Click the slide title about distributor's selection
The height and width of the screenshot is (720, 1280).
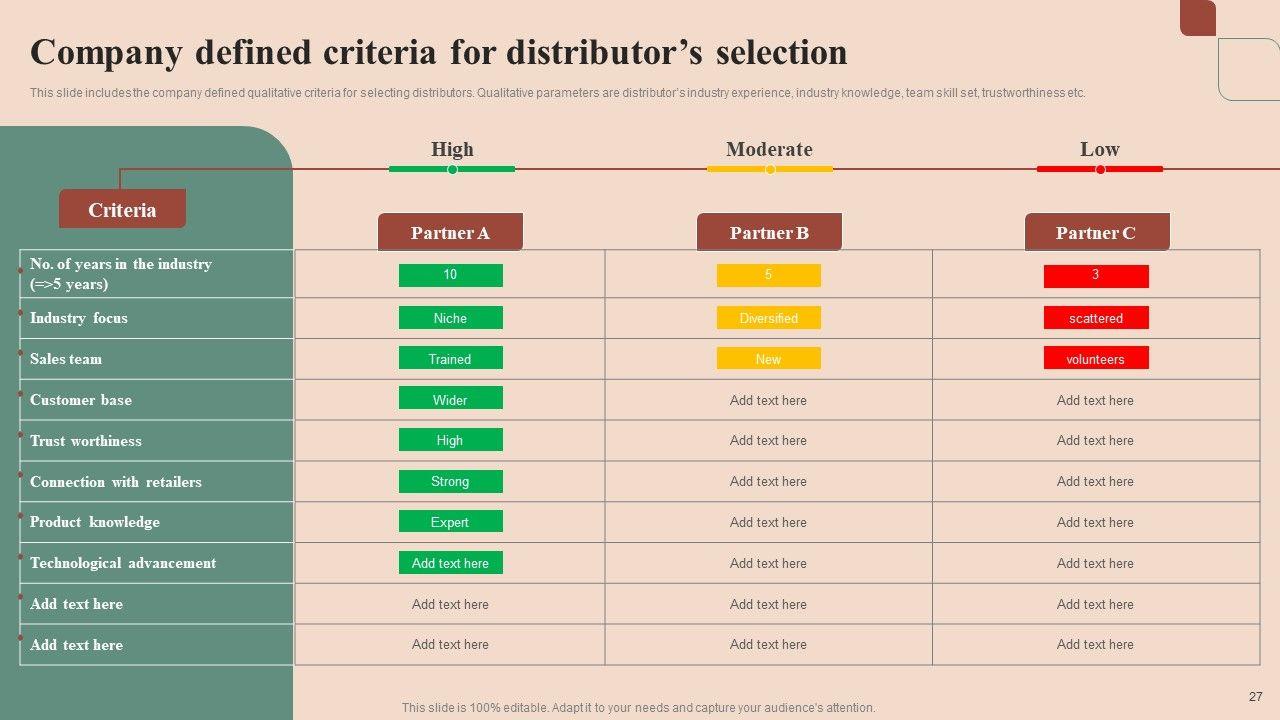[x=439, y=52]
